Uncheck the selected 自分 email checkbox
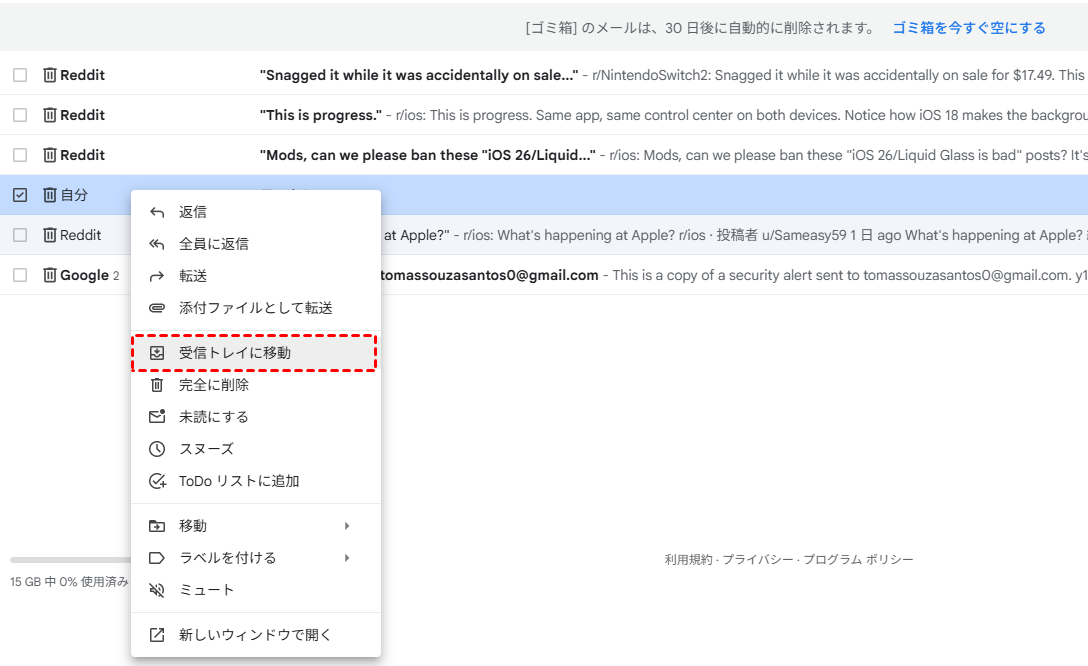This screenshot has width=1088, height=666. click(20, 195)
